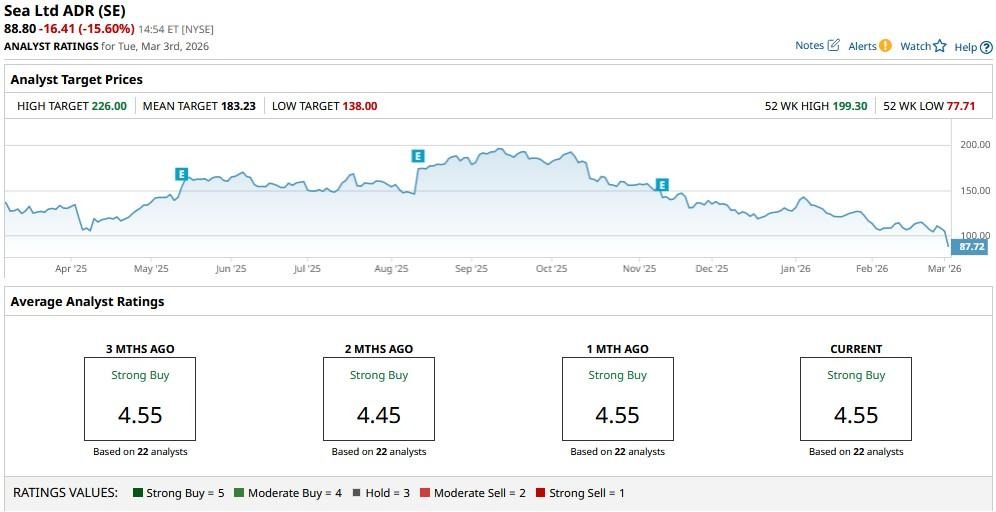Click the 52 WK HIGH 199.30 value
The width and height of the screenshot is (996, 512).
(849, 106)
